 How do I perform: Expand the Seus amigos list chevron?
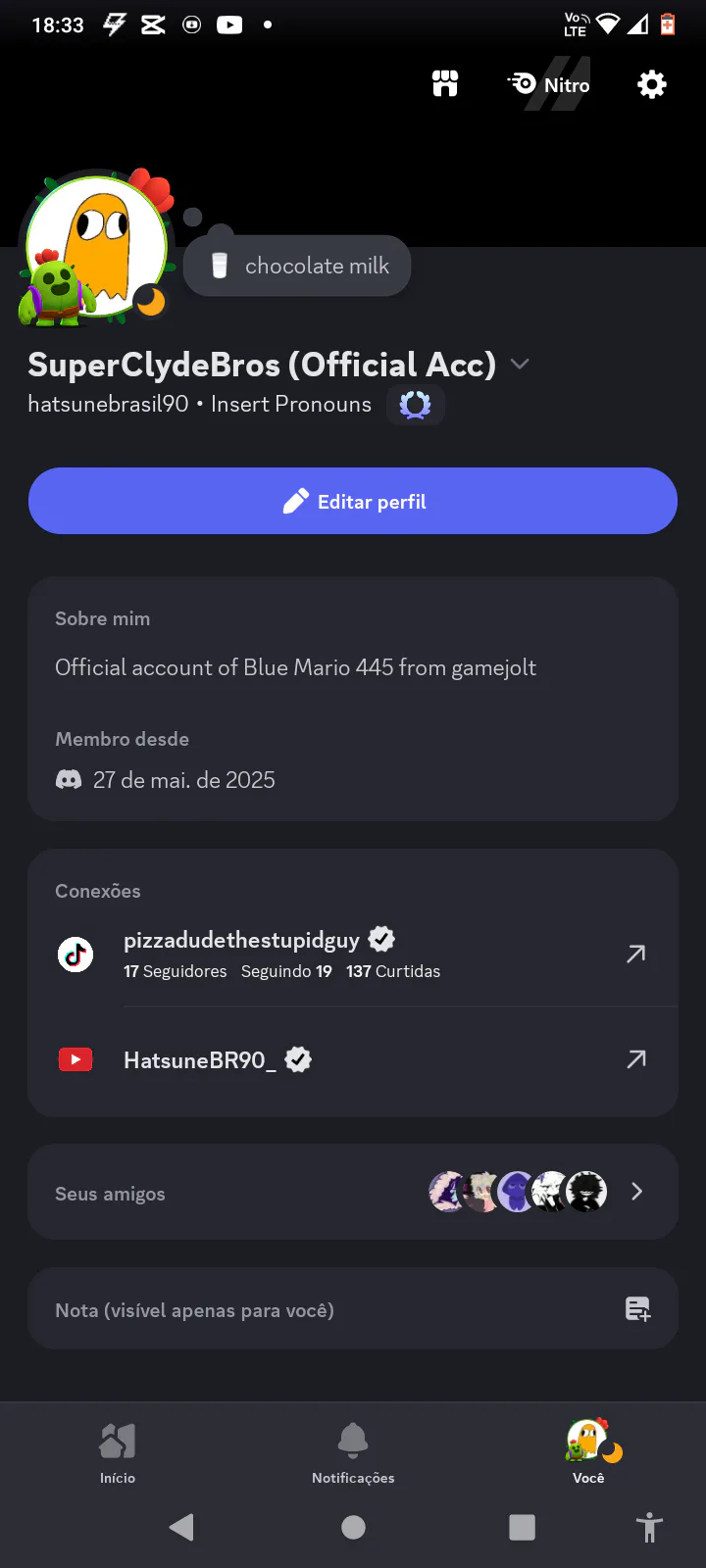[x=637, y=1192]
